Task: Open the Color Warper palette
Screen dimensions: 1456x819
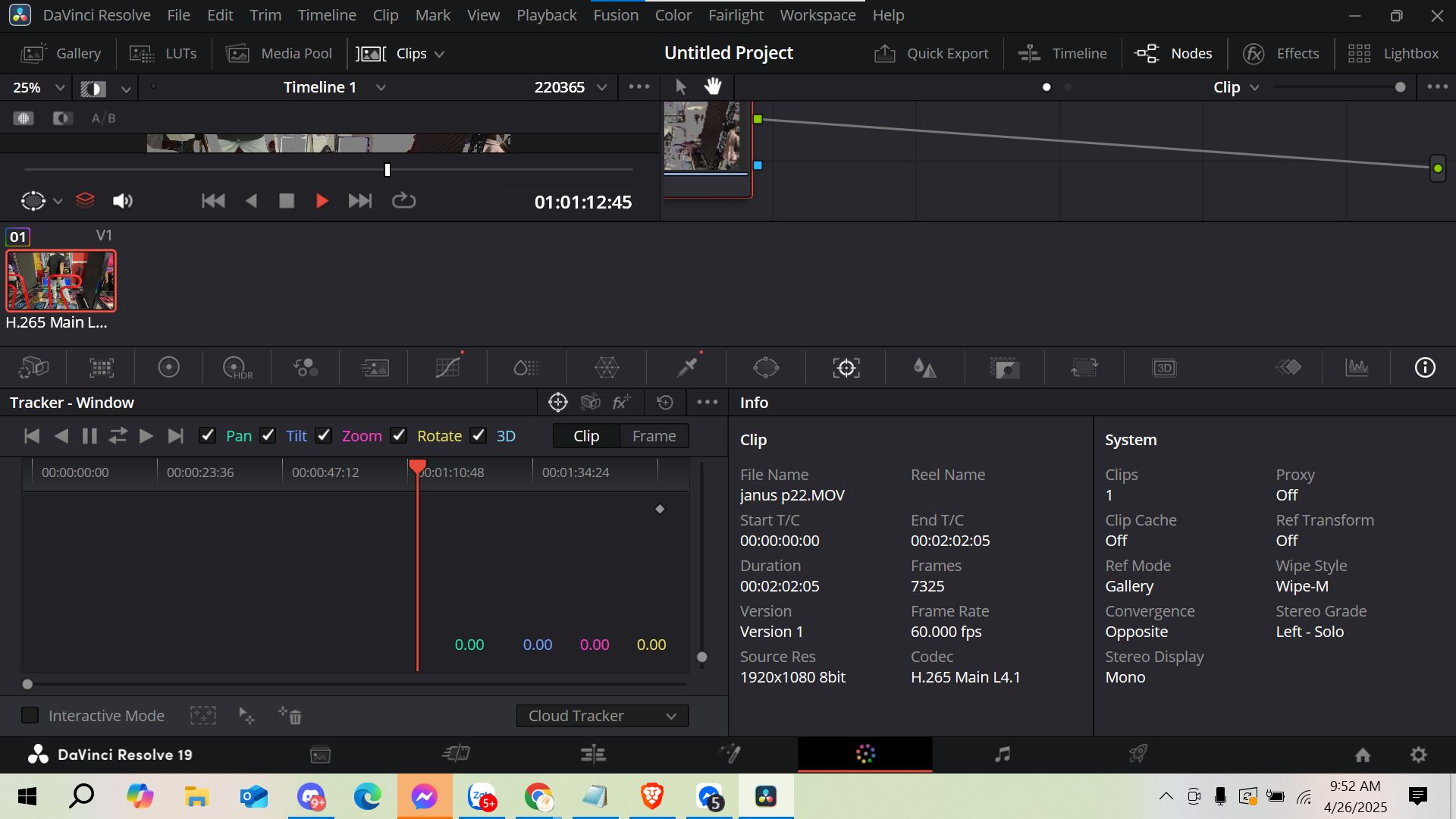Action: click(607, 368)
